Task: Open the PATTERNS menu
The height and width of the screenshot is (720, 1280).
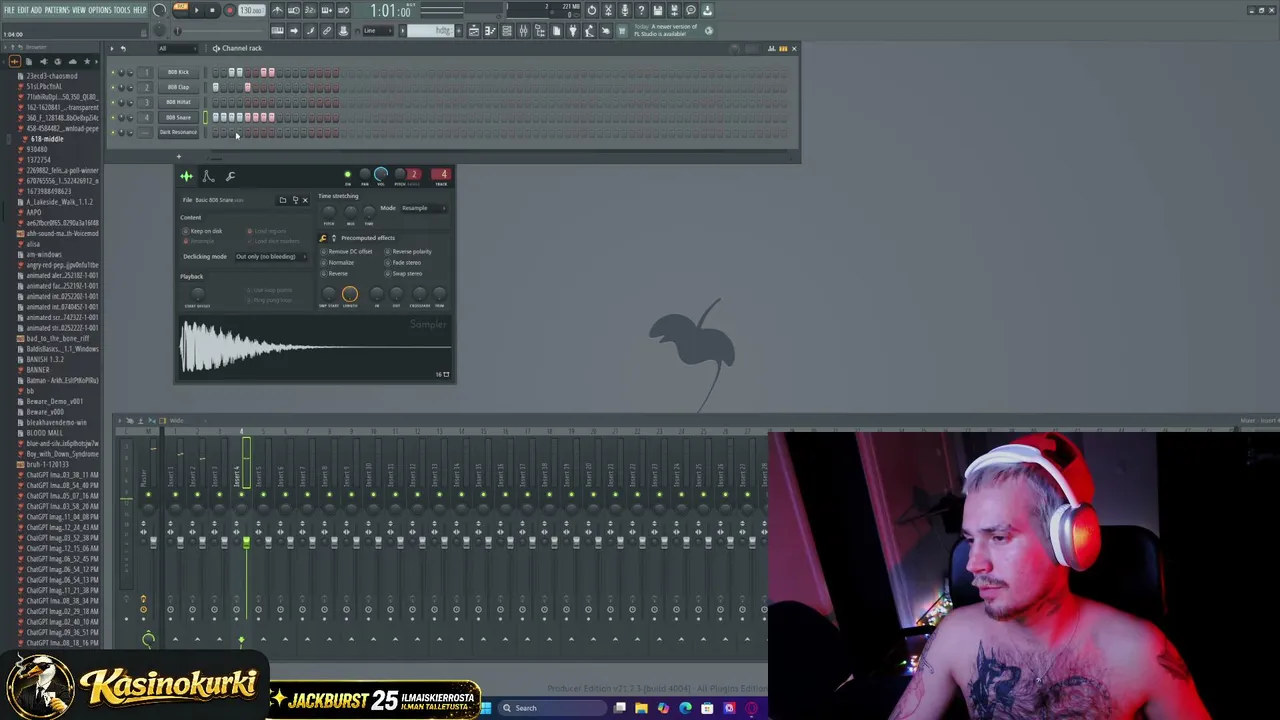Action: (57, 10)
